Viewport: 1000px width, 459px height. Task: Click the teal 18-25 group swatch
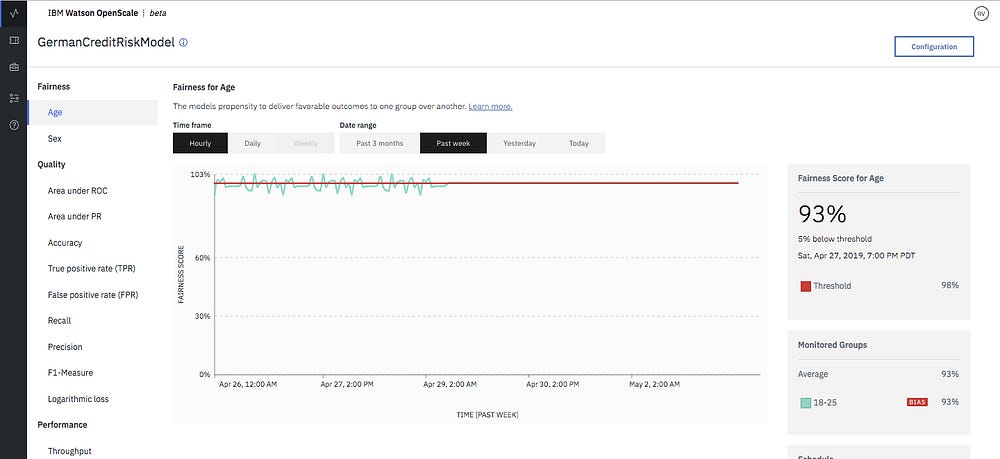[x=805, y=403]
